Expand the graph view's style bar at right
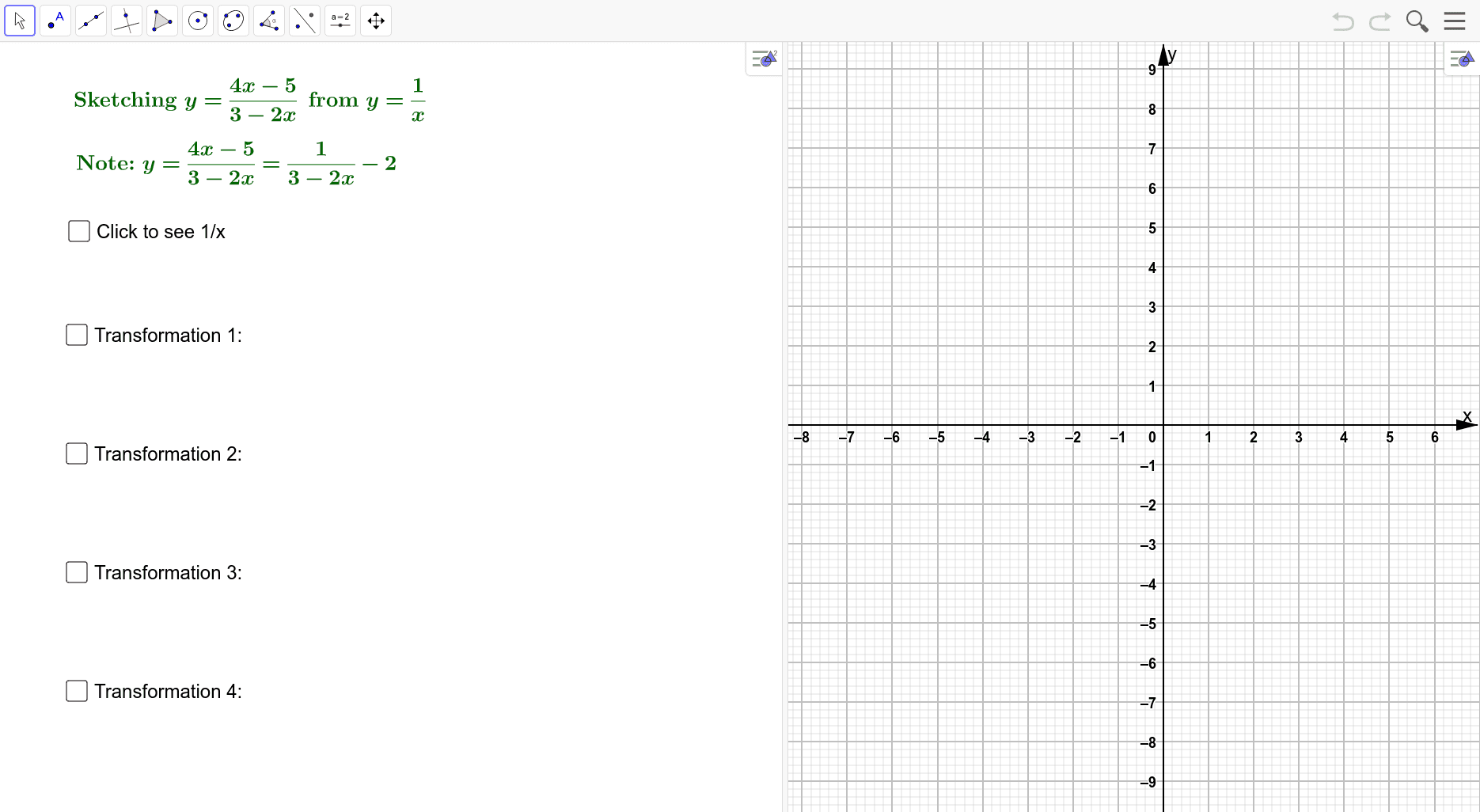 [1461, 59]
